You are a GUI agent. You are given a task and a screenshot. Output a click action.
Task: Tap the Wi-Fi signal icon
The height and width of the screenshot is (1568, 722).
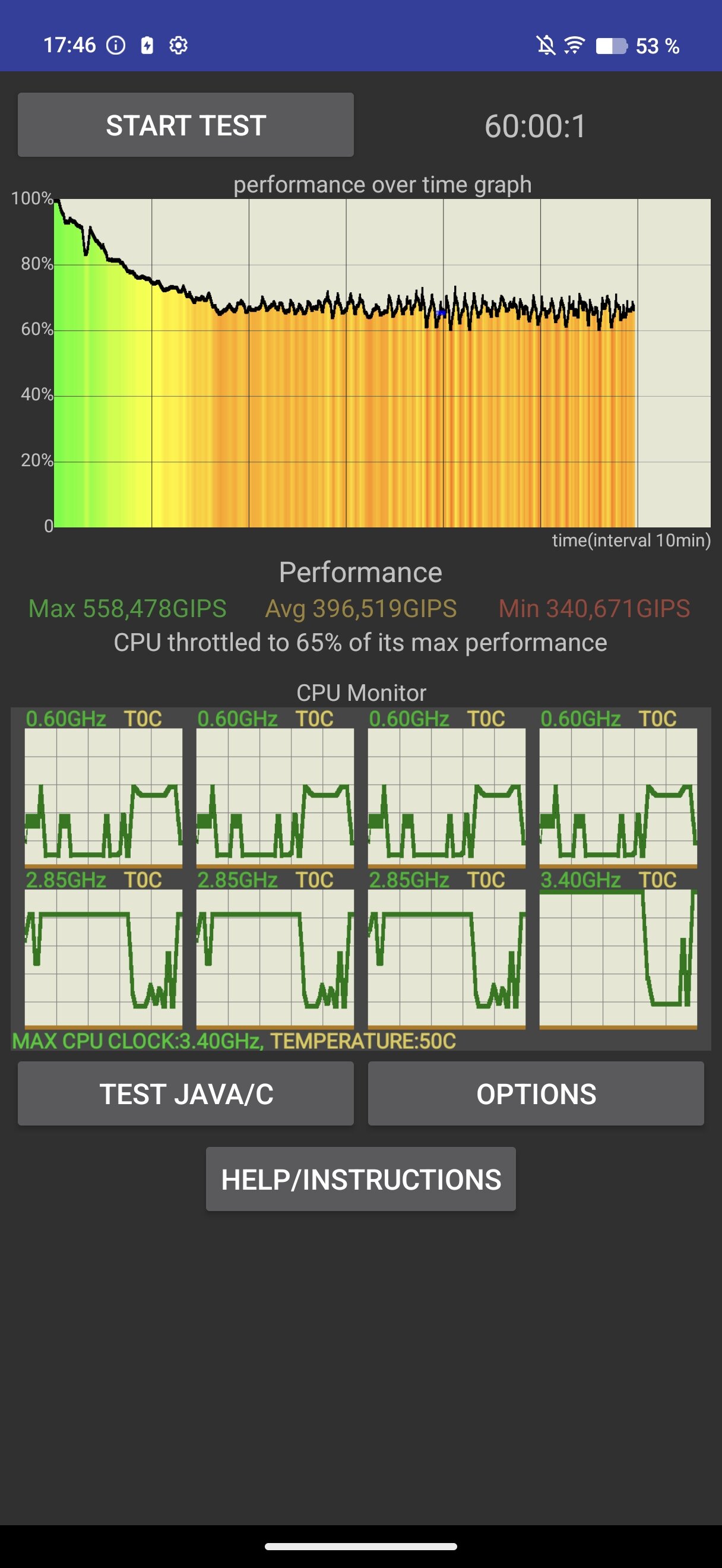(x=574, y=45)
